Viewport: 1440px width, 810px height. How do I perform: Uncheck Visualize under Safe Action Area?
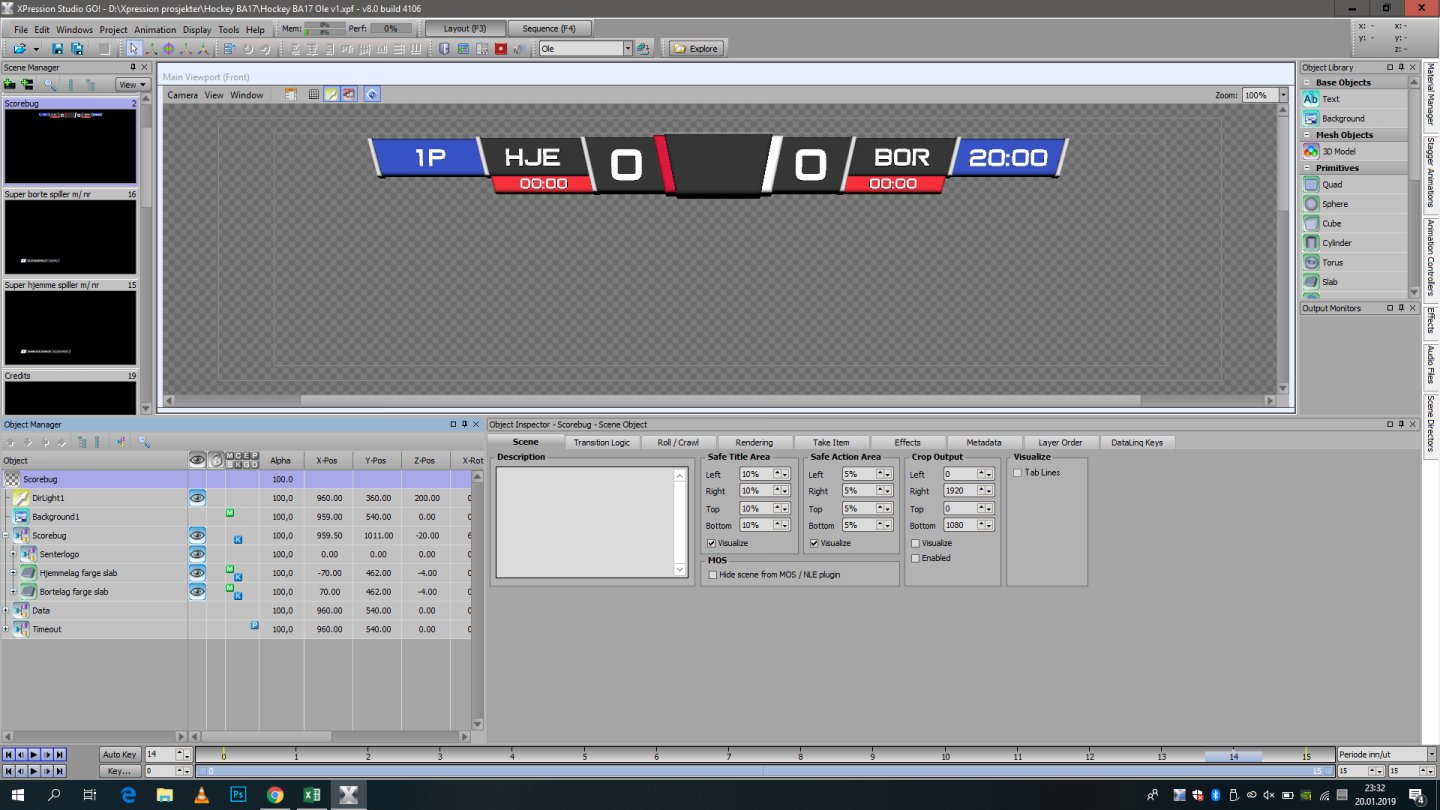click(814, 543)
